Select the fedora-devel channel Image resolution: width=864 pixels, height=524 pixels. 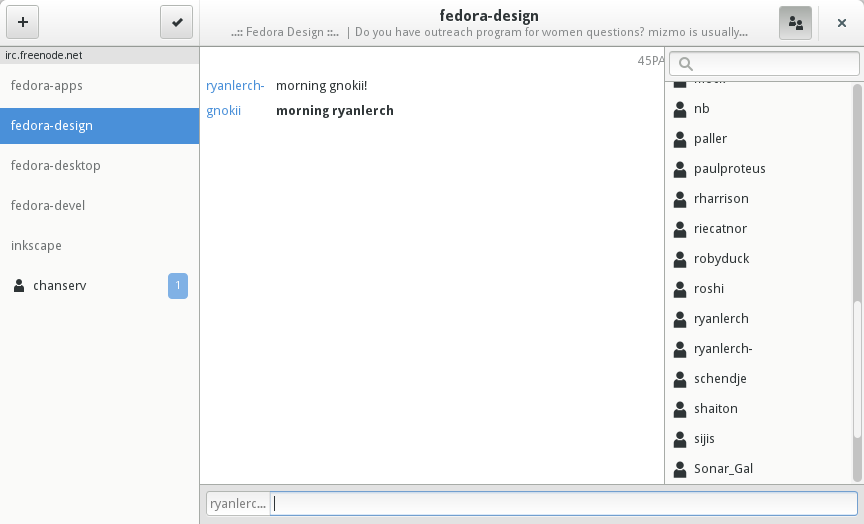coord(48,206)
